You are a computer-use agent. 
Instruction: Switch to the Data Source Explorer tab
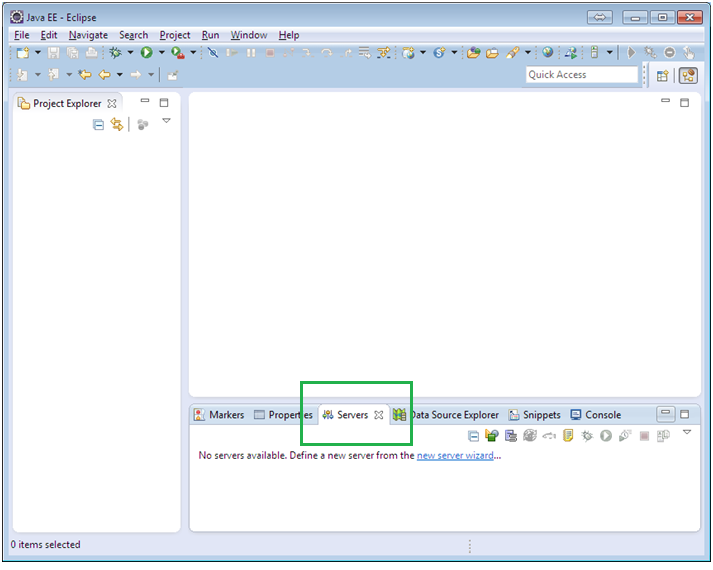point(446,415)
